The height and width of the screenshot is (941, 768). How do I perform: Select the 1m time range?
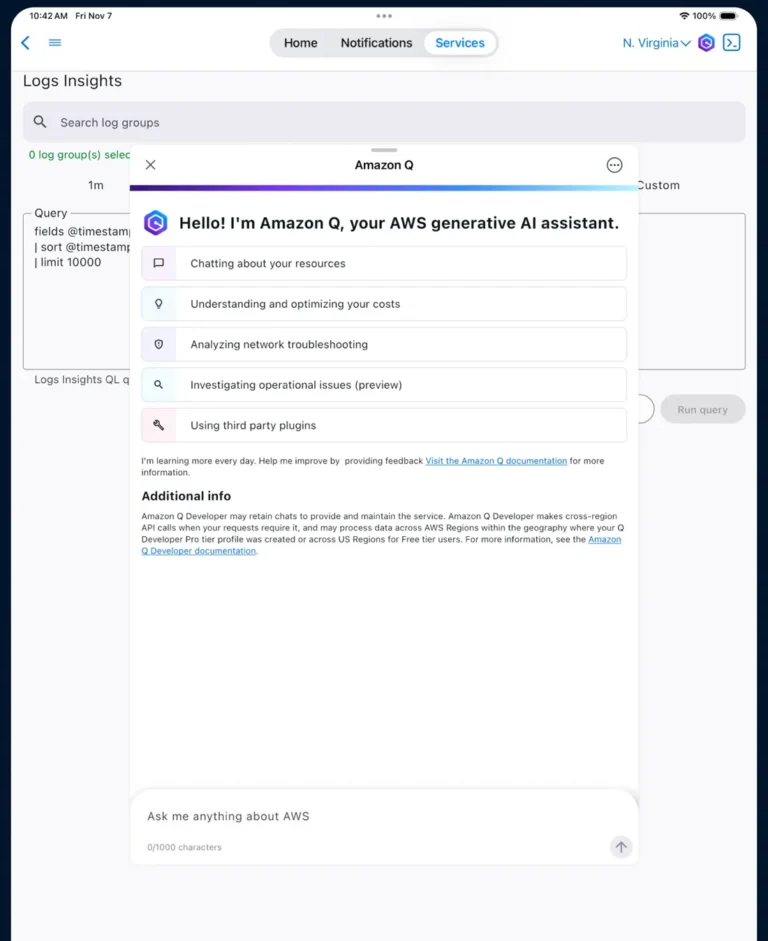96,185
